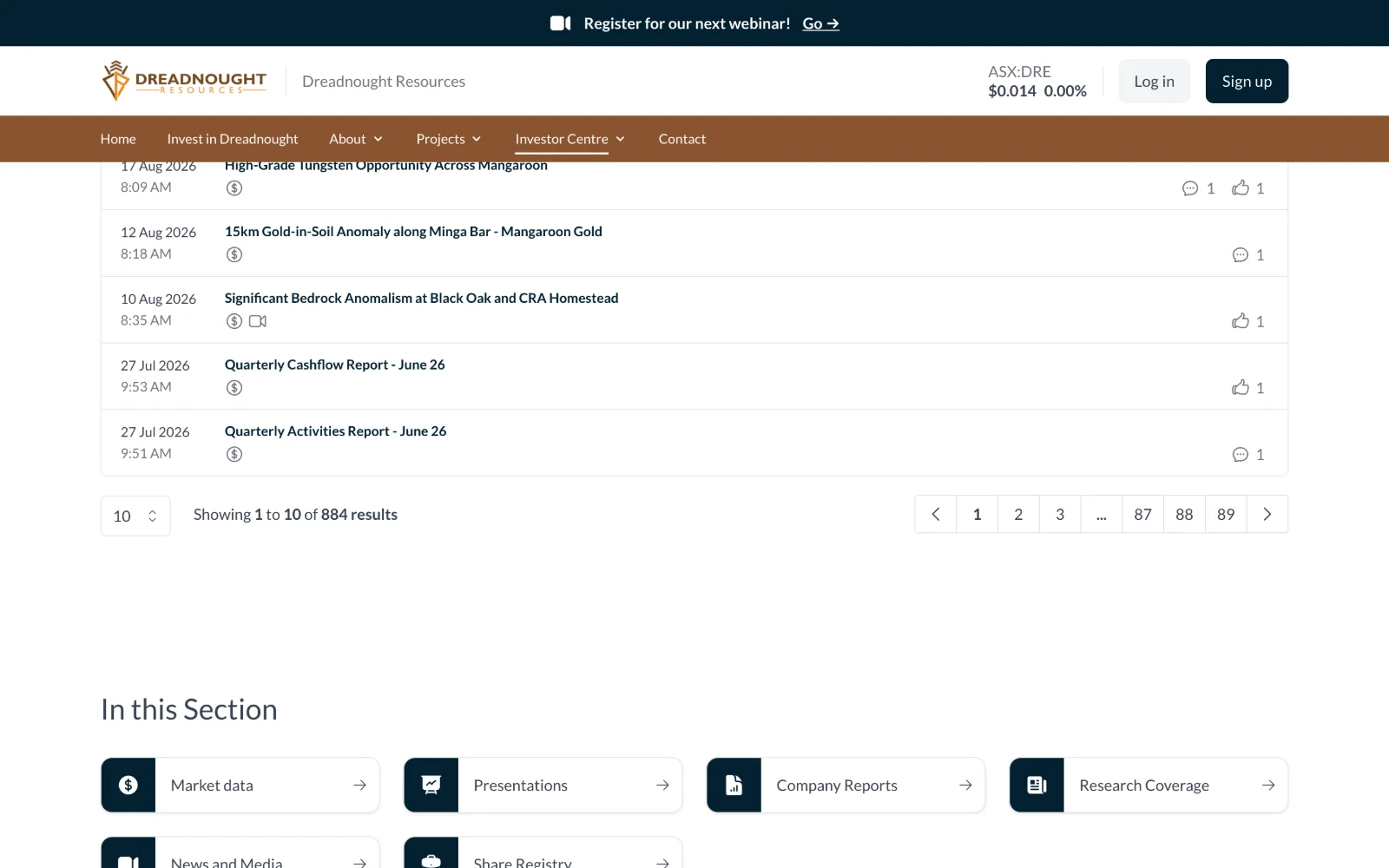Click the Dreadnought Resources logo
Screen dimensions: 1389x868
point(184,81)
